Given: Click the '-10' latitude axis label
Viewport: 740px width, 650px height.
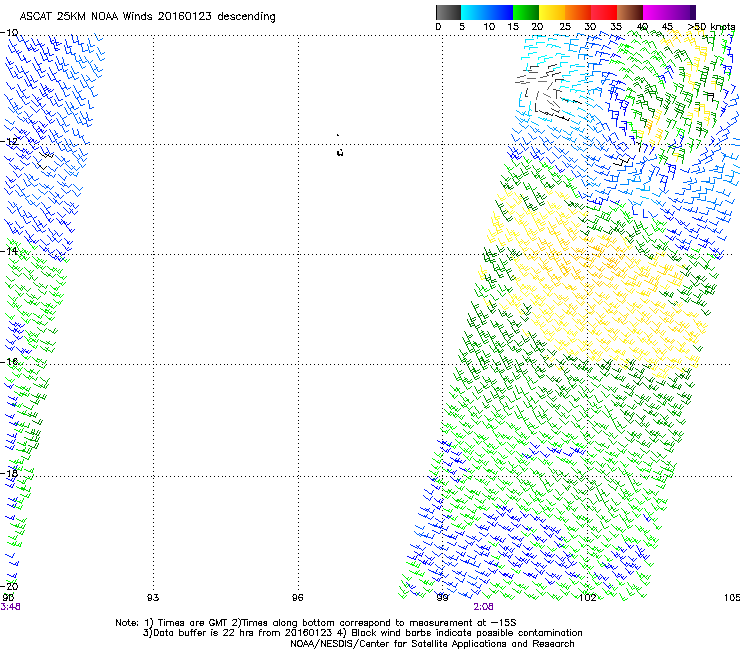Looking at the screenshot, I should pos(9,33).
